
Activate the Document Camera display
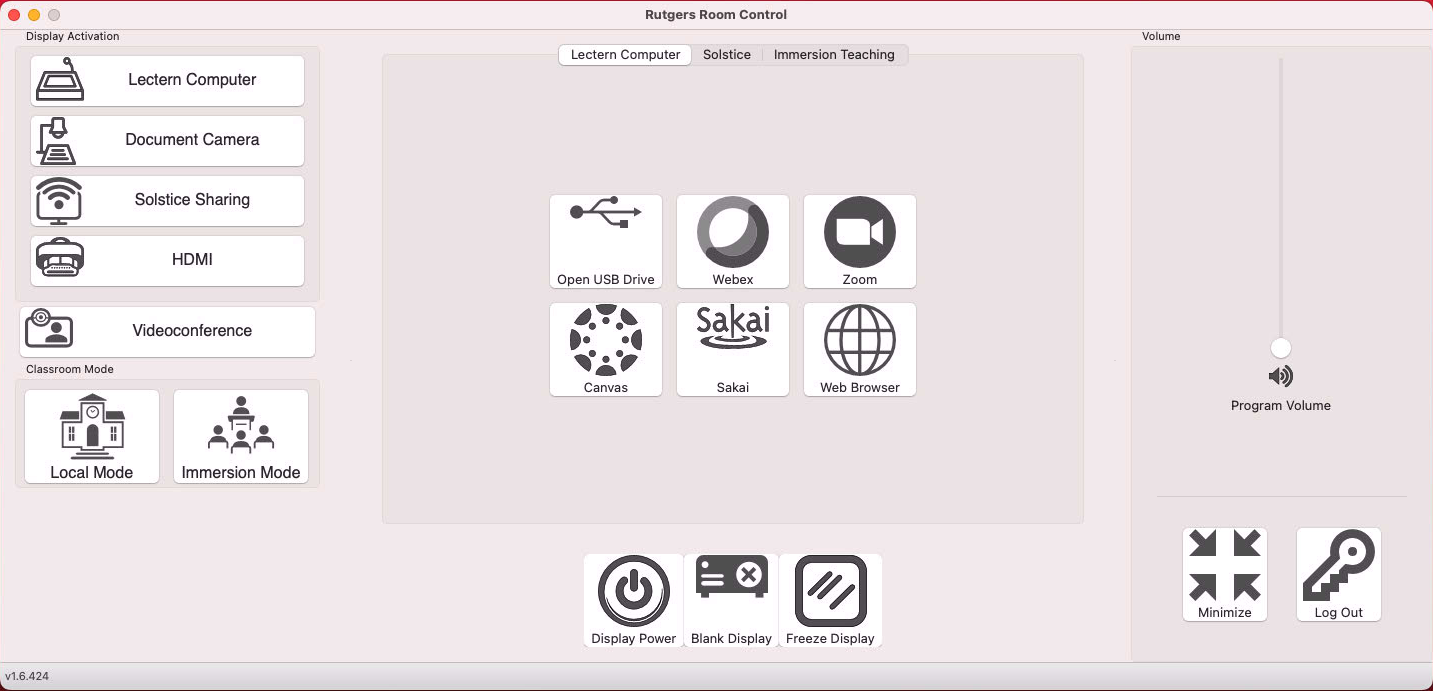coord(167,140)
